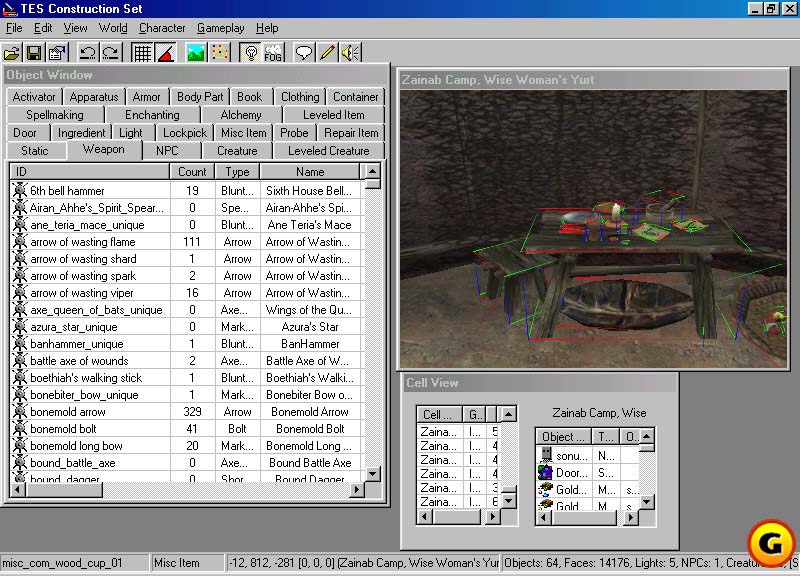Screen dimensions: 800x576
Task: Open the File menu
Action: click(14, 28)
